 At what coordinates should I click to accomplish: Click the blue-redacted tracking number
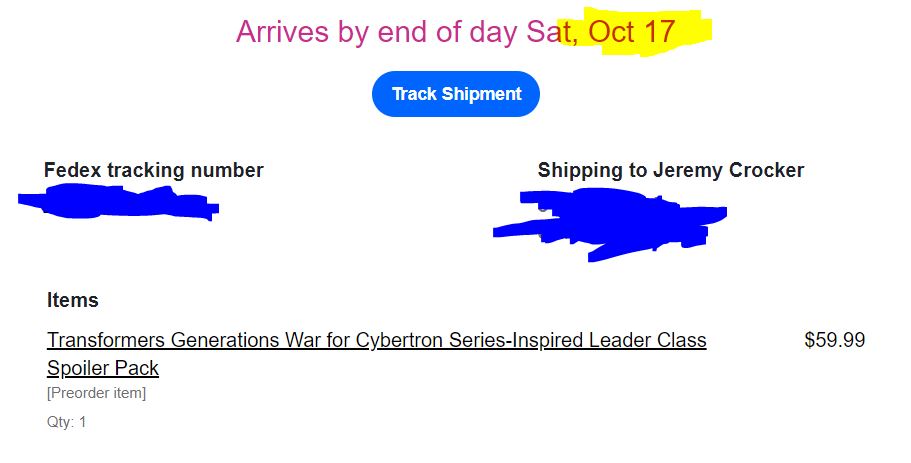click(119, 202)
